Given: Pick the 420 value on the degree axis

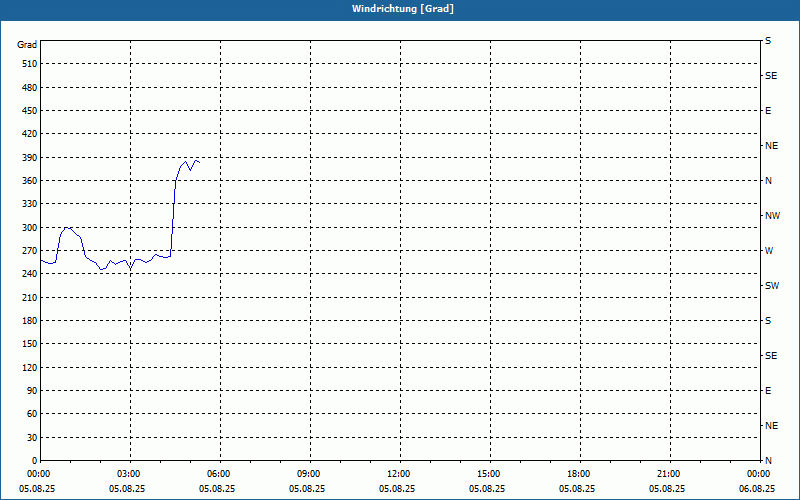Looking at the screenshot, I should click(x=30, y=134).
